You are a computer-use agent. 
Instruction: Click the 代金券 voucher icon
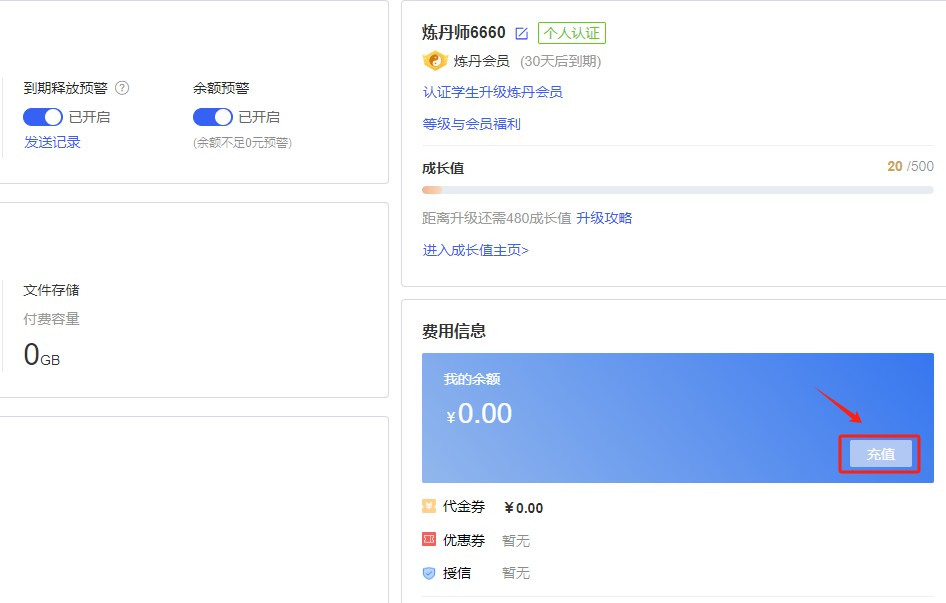point(430,507)
